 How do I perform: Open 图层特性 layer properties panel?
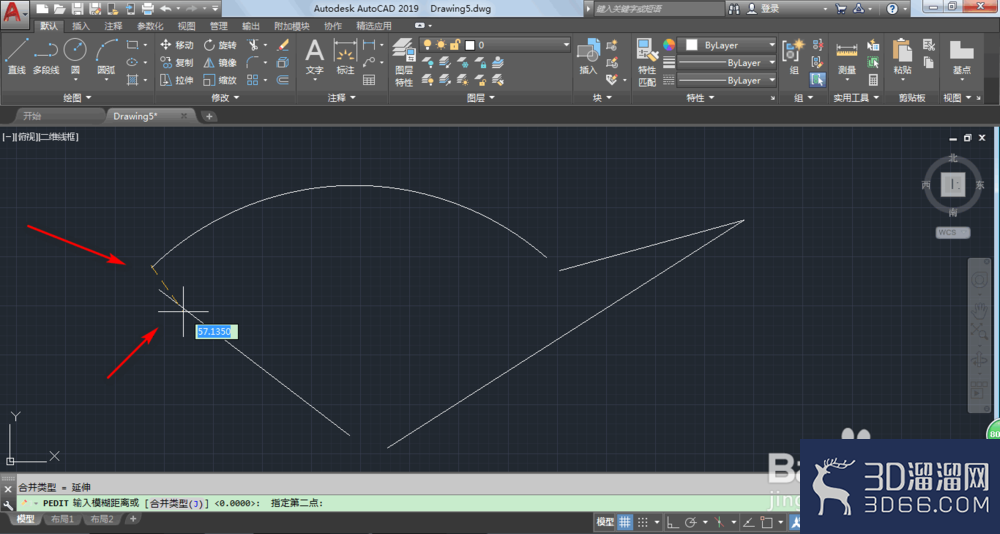(404, 62)
